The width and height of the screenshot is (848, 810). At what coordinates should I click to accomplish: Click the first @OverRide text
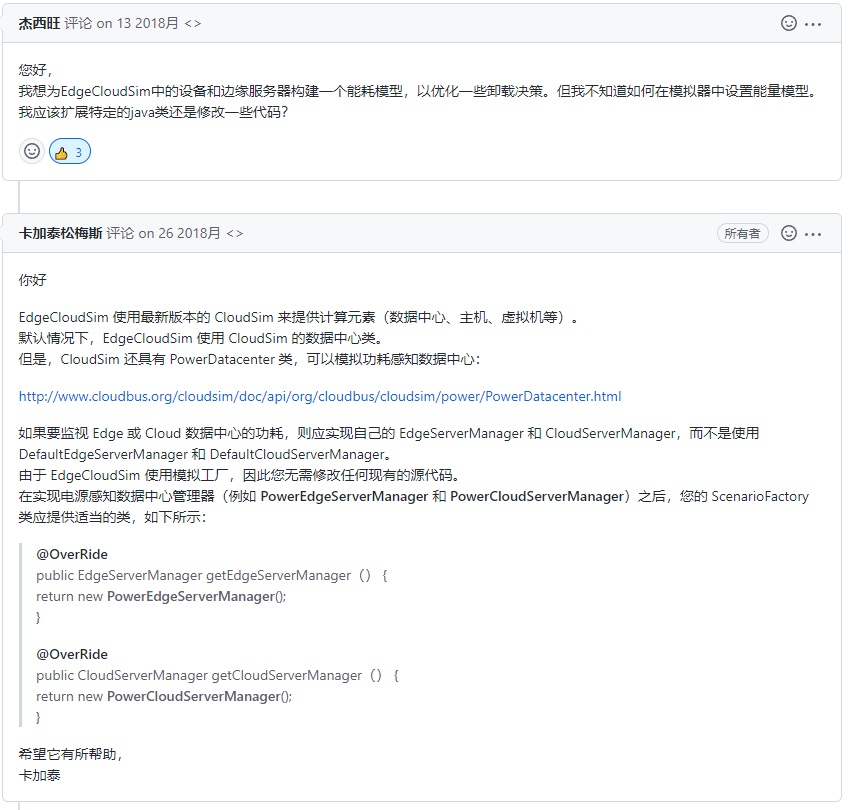(x=72, y=554)
